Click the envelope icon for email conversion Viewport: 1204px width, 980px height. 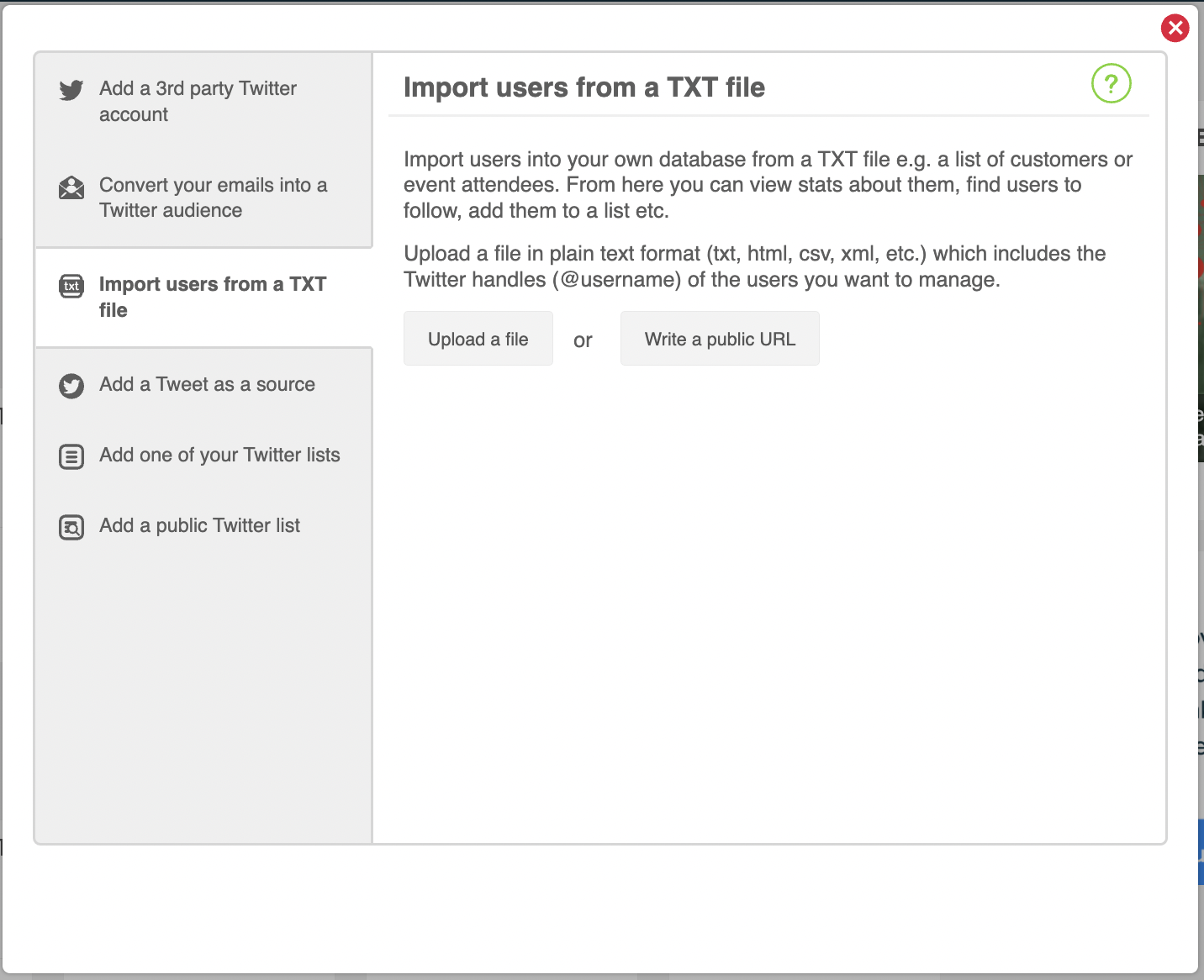(x=71, y=187)
